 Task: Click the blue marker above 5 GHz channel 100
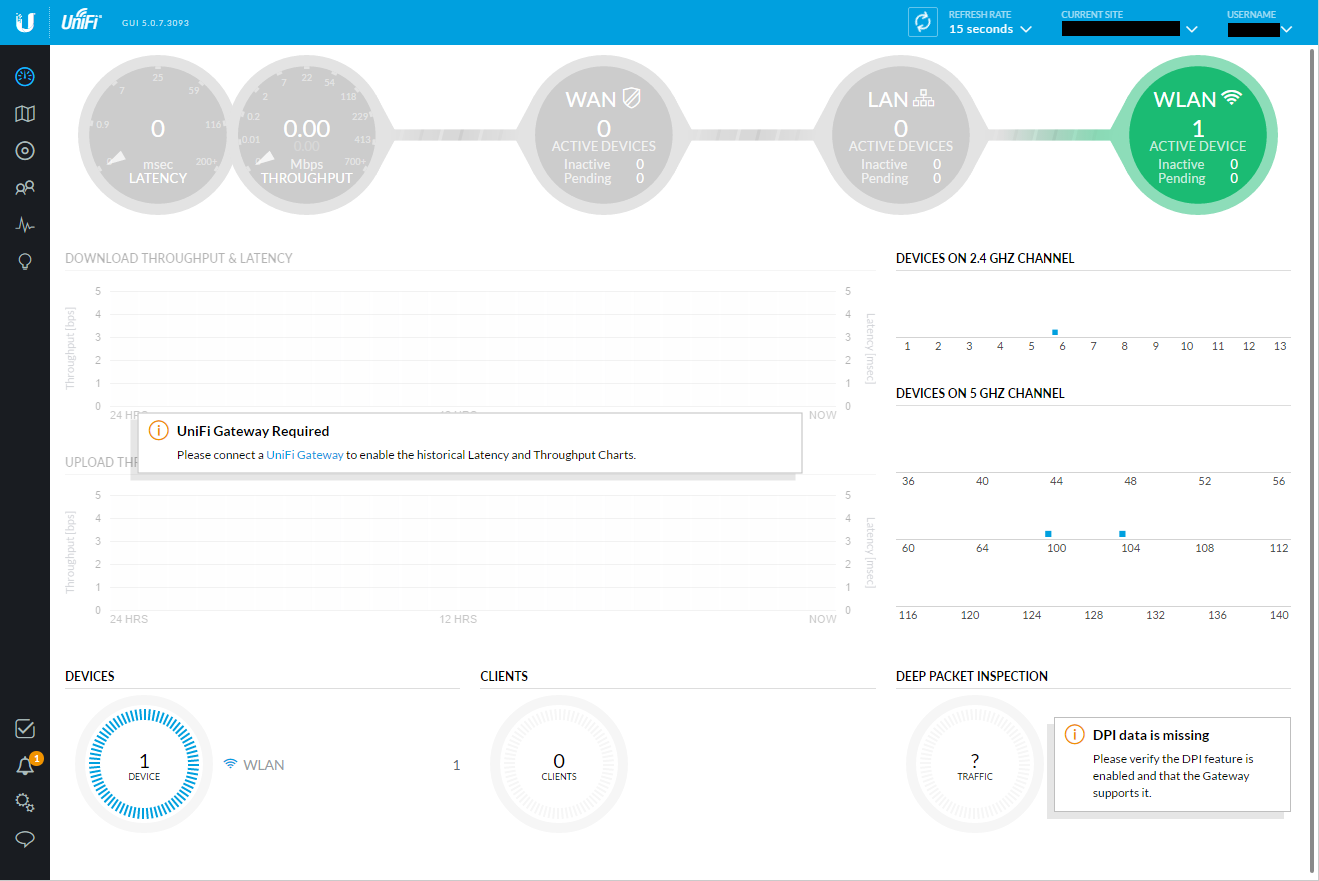click(1048, 534)
